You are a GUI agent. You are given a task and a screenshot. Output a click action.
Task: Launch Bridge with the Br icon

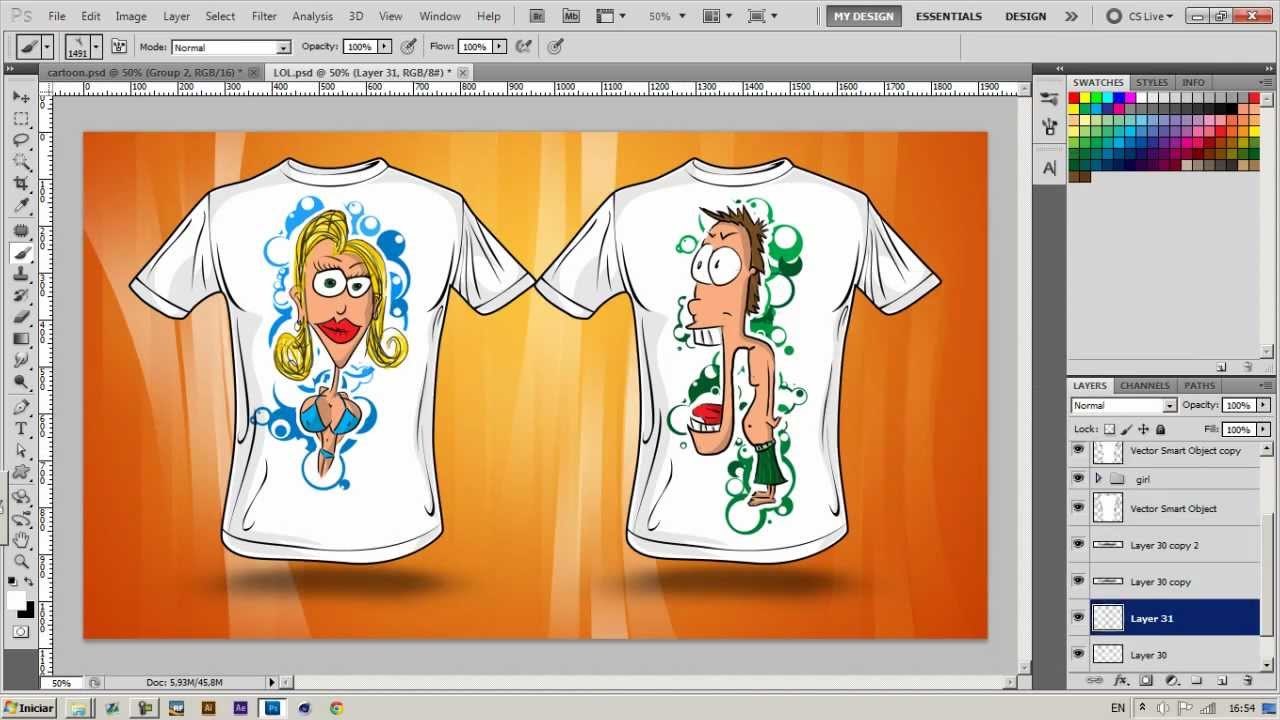click(538, 16)
